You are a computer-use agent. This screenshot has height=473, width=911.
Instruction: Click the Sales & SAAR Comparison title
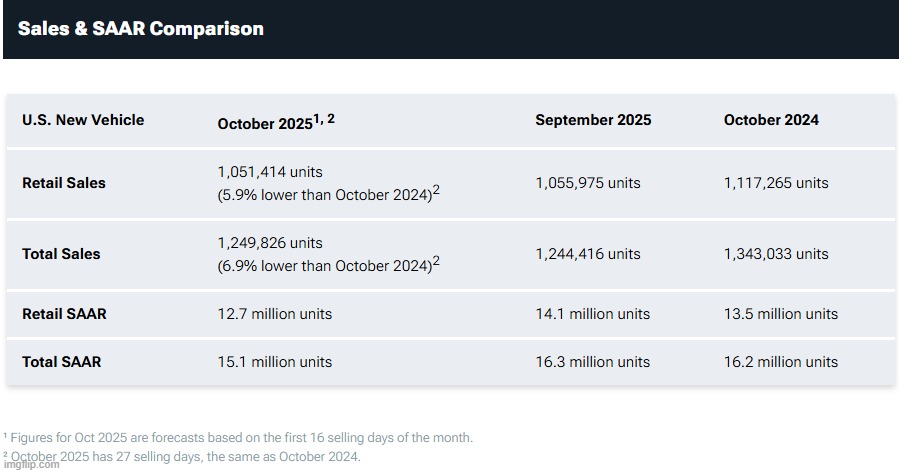pos(141,29)
